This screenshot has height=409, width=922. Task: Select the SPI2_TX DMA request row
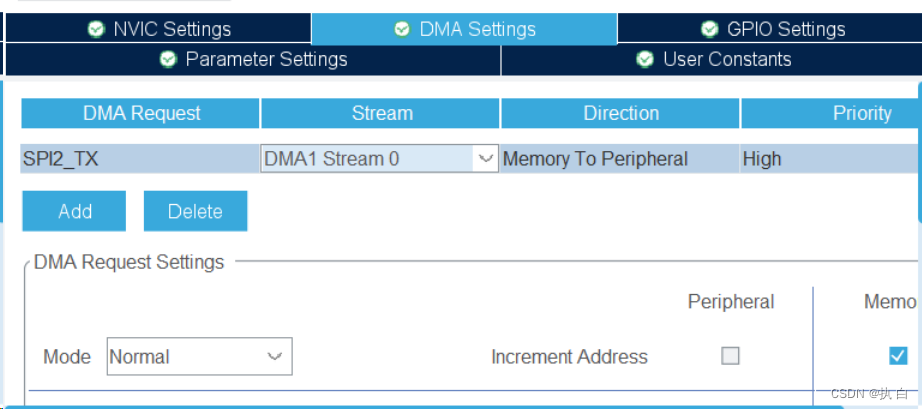471,159
